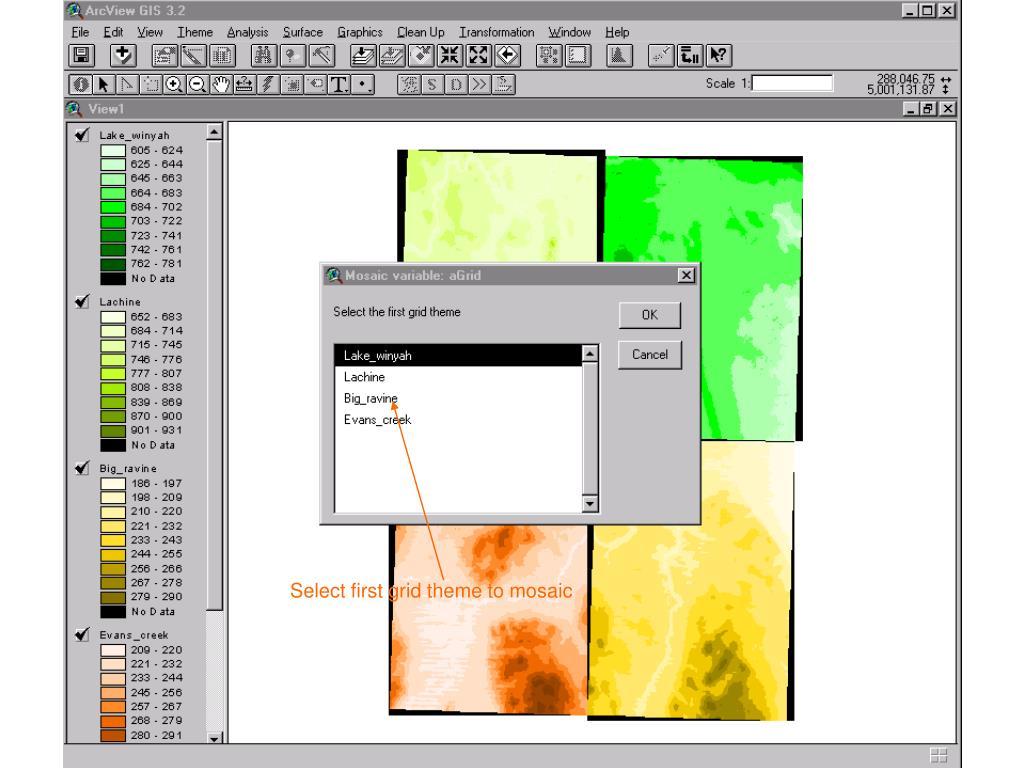Viewport: 1024px width, 768px height.
Task: Uncheck the Lake_winyah theme visibility checkbox
Action: pyautogui.click(x=82, y=135)
